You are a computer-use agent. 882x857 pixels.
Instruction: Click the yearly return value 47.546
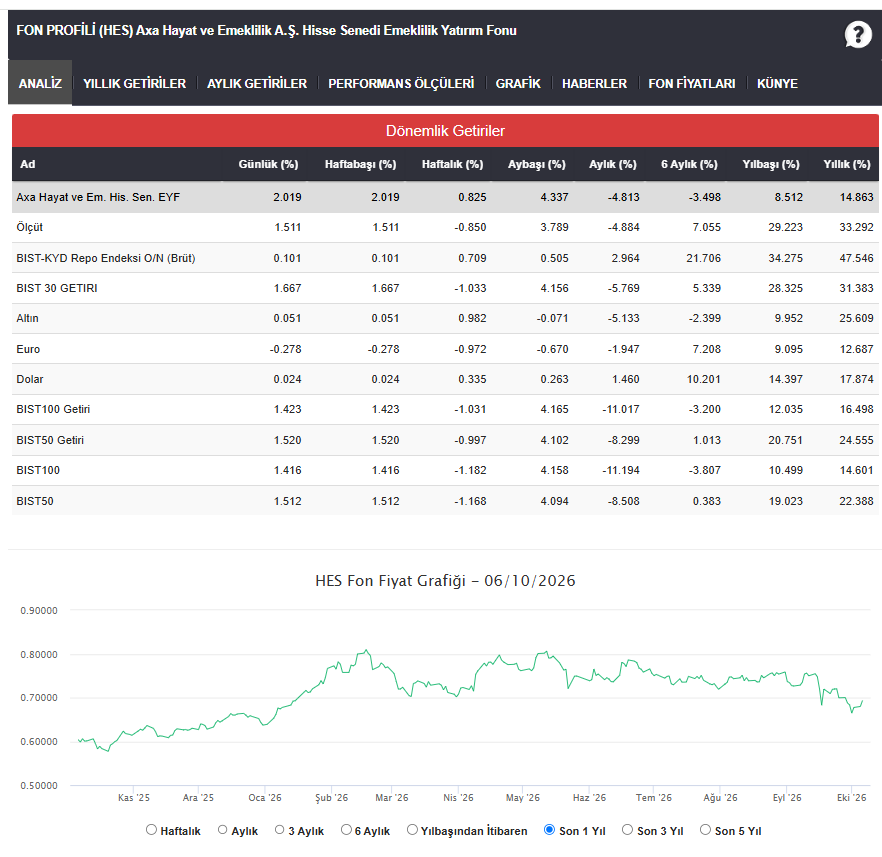pos(856,258)
